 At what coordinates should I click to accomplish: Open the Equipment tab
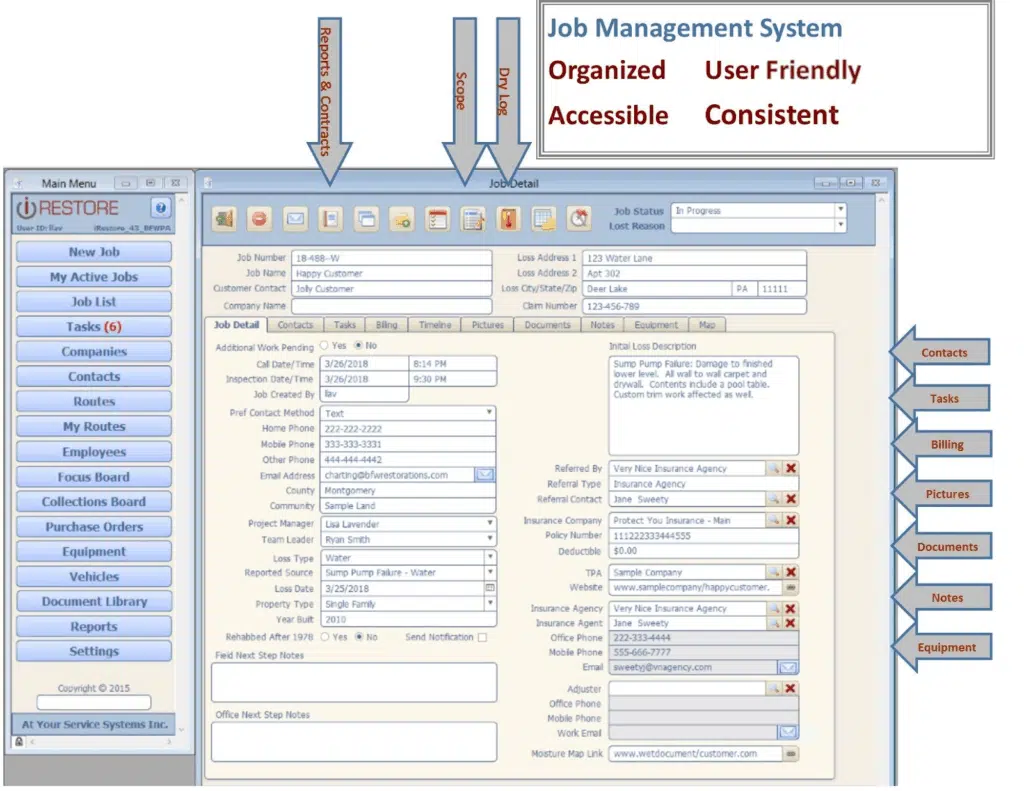pos(656,325)
